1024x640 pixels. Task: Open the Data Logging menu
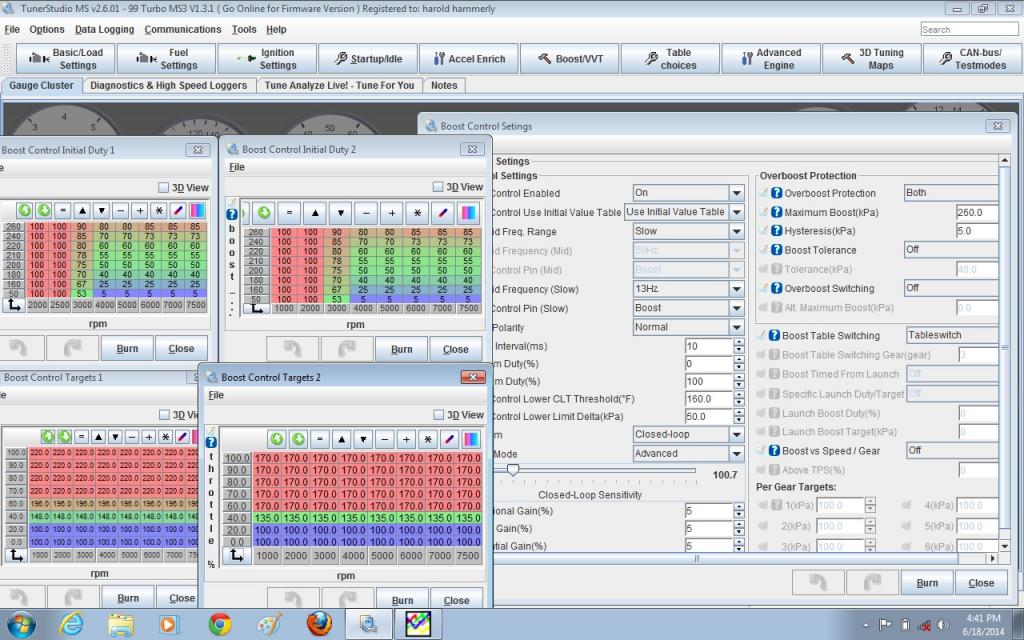(104, 29)
